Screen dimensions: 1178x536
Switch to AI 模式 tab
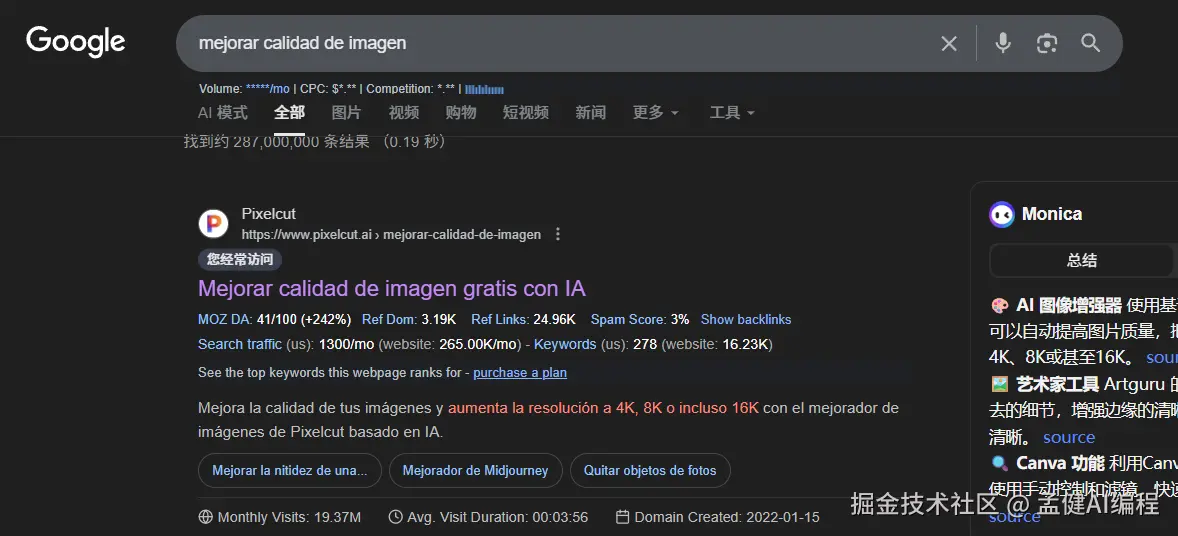(x=222, y=113)
